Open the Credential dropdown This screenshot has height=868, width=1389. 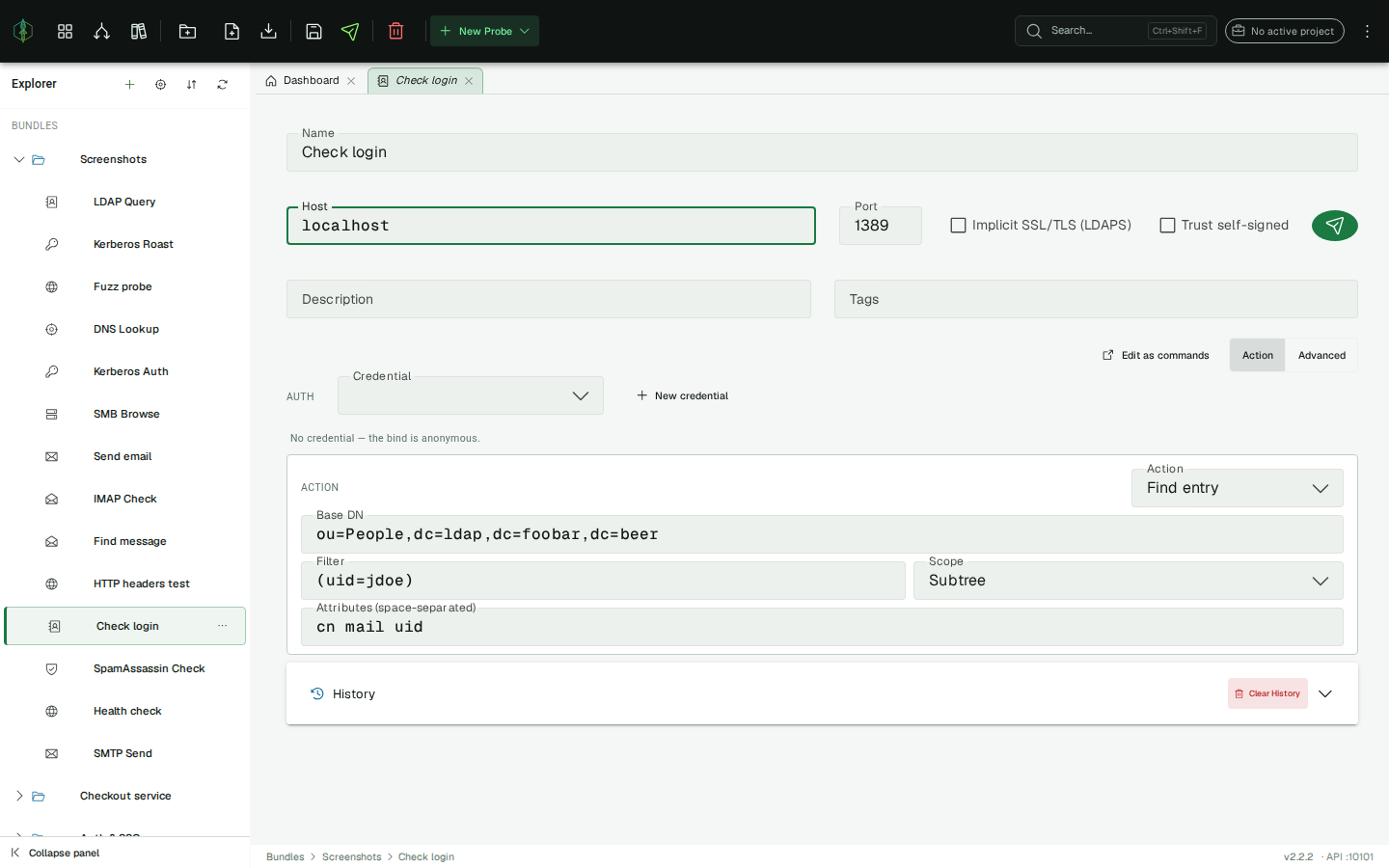(471, 395)
